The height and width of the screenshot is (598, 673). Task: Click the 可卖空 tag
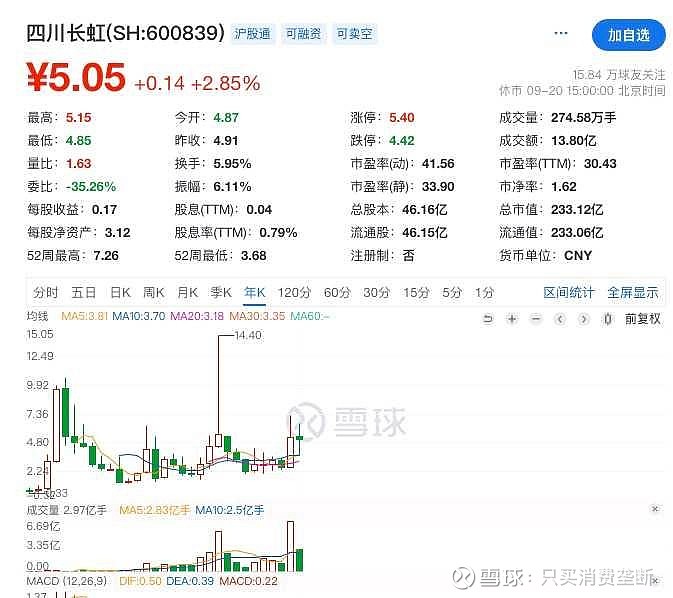click(354, 33)
